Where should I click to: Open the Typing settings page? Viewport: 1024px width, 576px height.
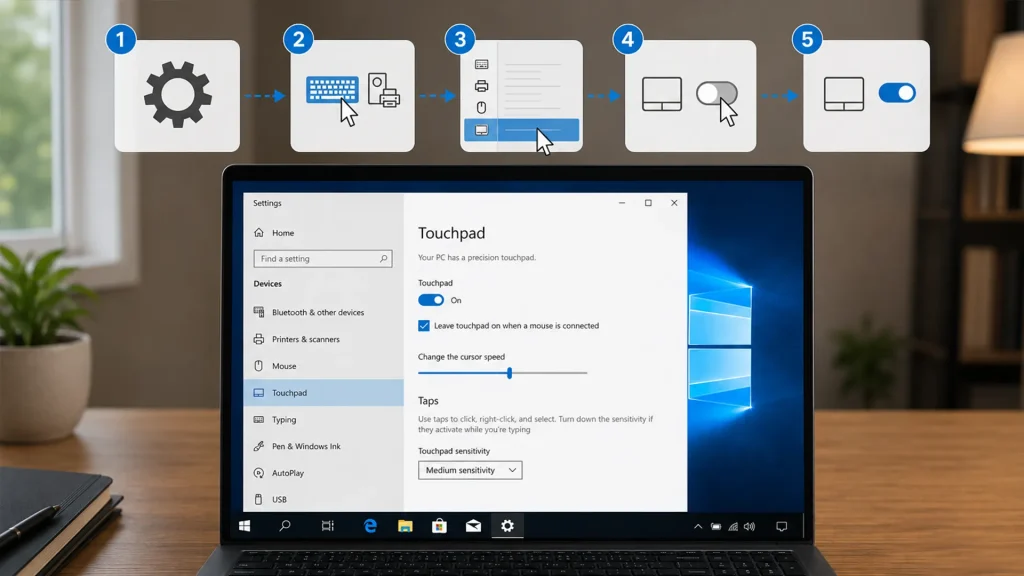(323, 419)
